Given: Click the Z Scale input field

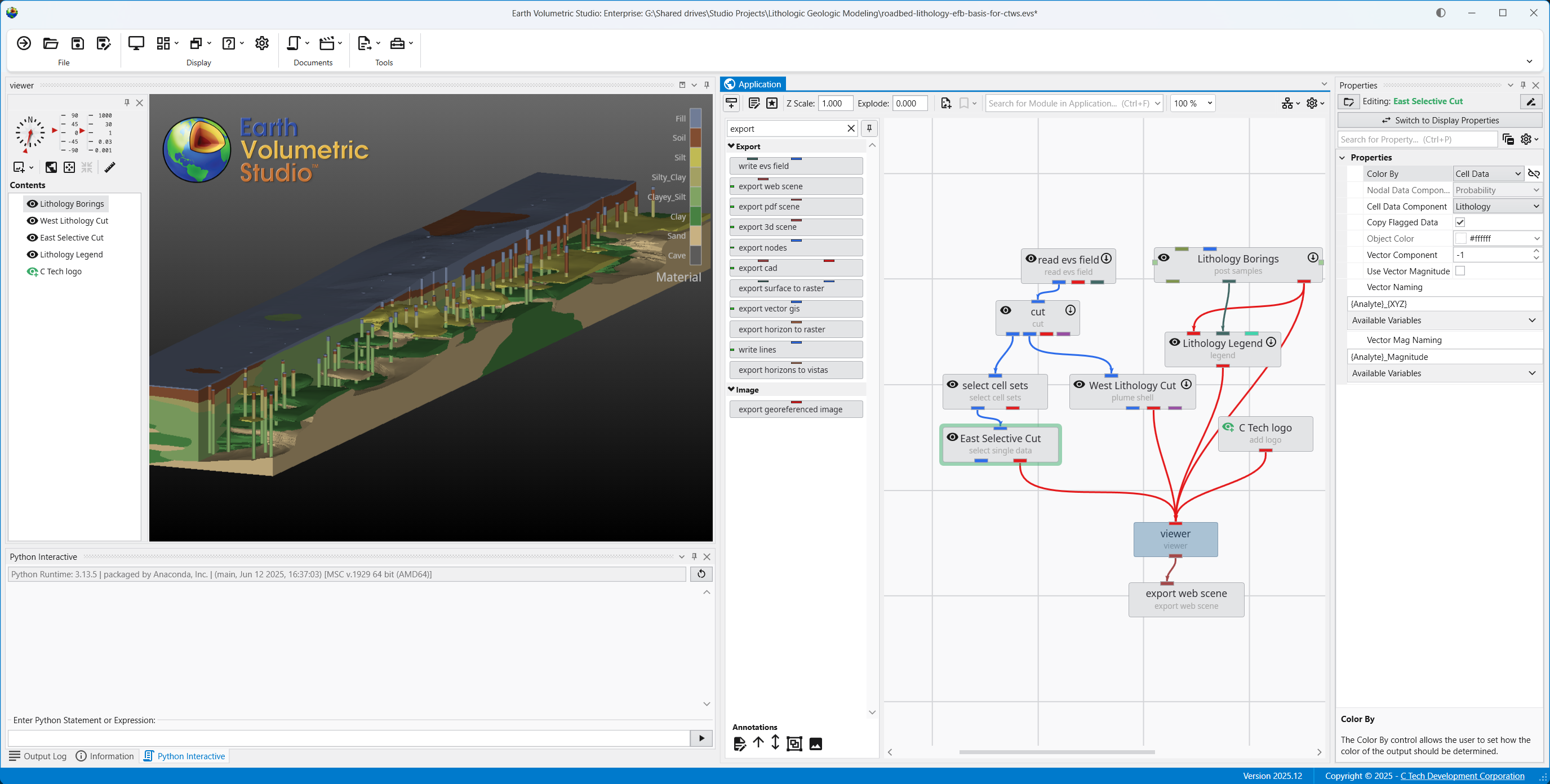Looking at the screenshot, I should 834,104.
